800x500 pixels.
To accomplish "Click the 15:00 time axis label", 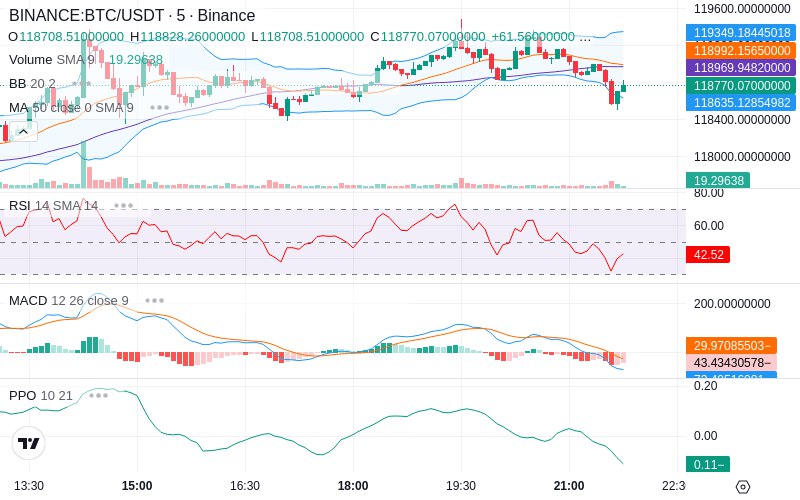I will point(137,486).
